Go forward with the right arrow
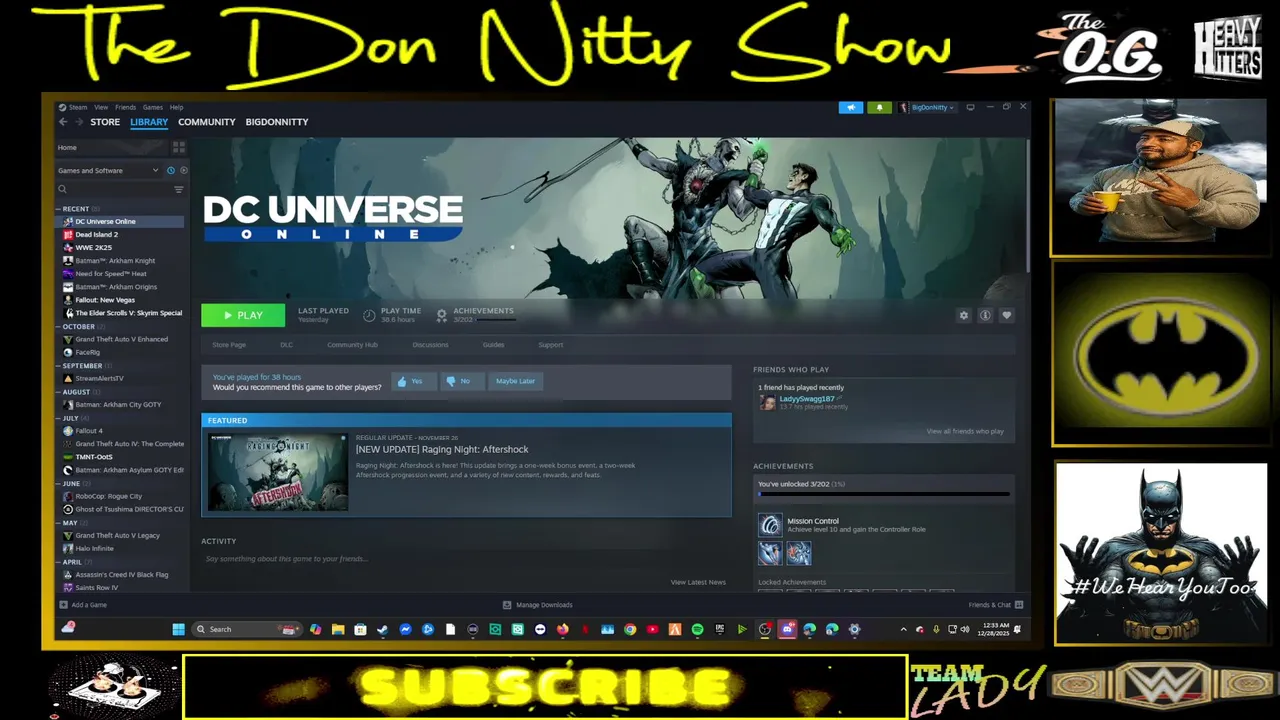The height and width of the screenshot is (720, 1280). [x=79, y=122]
